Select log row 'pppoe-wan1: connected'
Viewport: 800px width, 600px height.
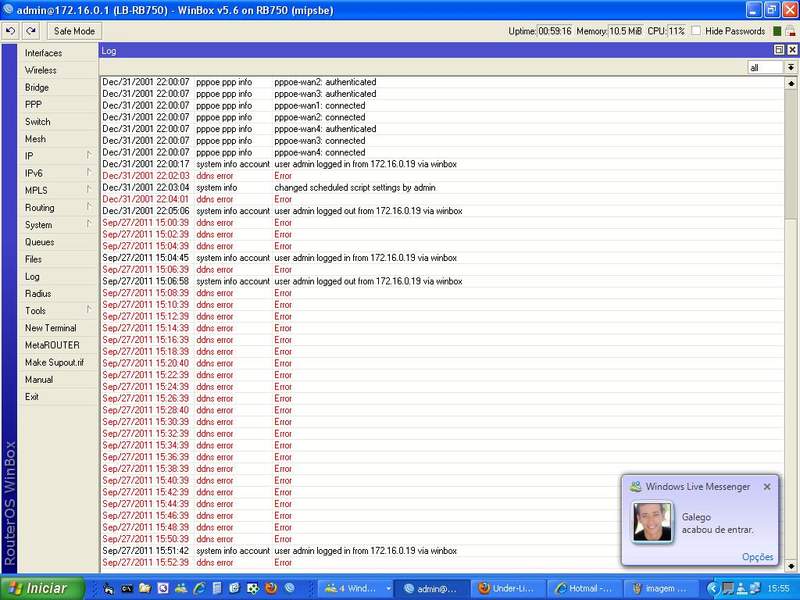pyautogui.click(x=442, y=106)
